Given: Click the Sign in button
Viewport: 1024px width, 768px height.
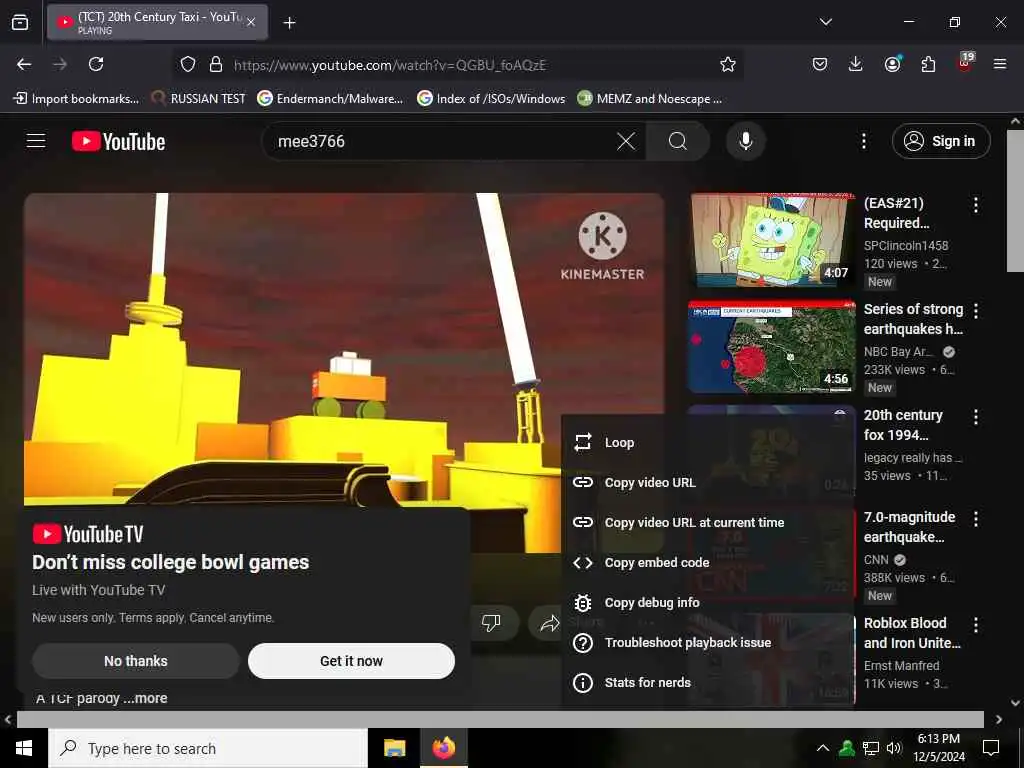Looking at the screenshot, I should pyautogui.click(x=941, y=141).
